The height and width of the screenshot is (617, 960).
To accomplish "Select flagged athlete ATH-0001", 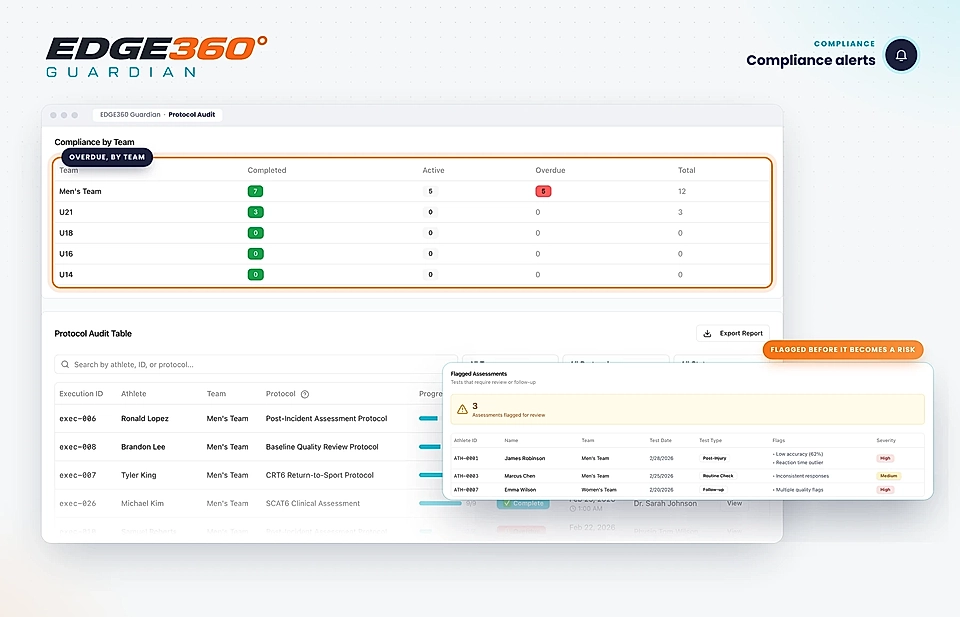I will (x=466, y=458).
